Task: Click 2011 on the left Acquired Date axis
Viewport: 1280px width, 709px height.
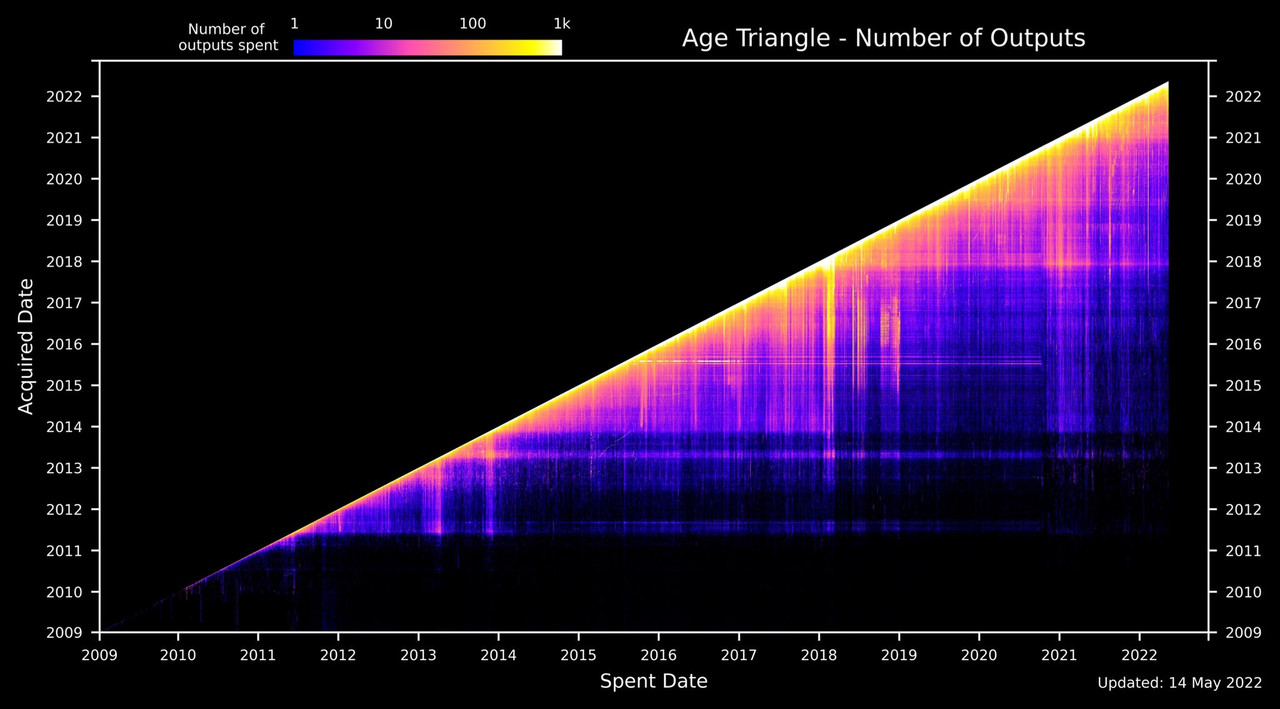Action: (x=63, y=550)
